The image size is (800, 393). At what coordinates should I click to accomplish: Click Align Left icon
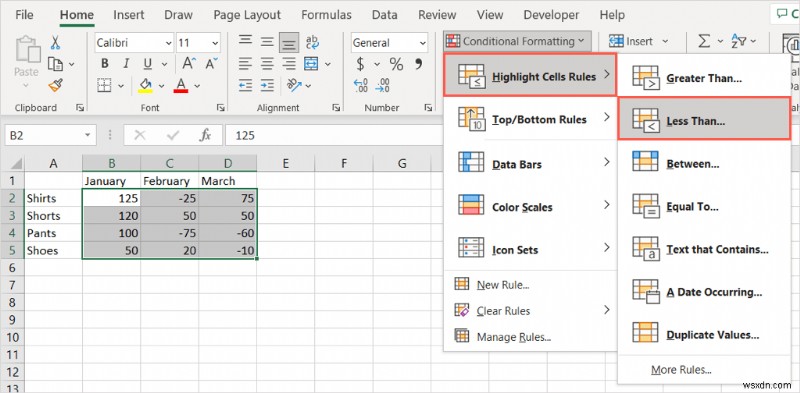pos(245,64)
